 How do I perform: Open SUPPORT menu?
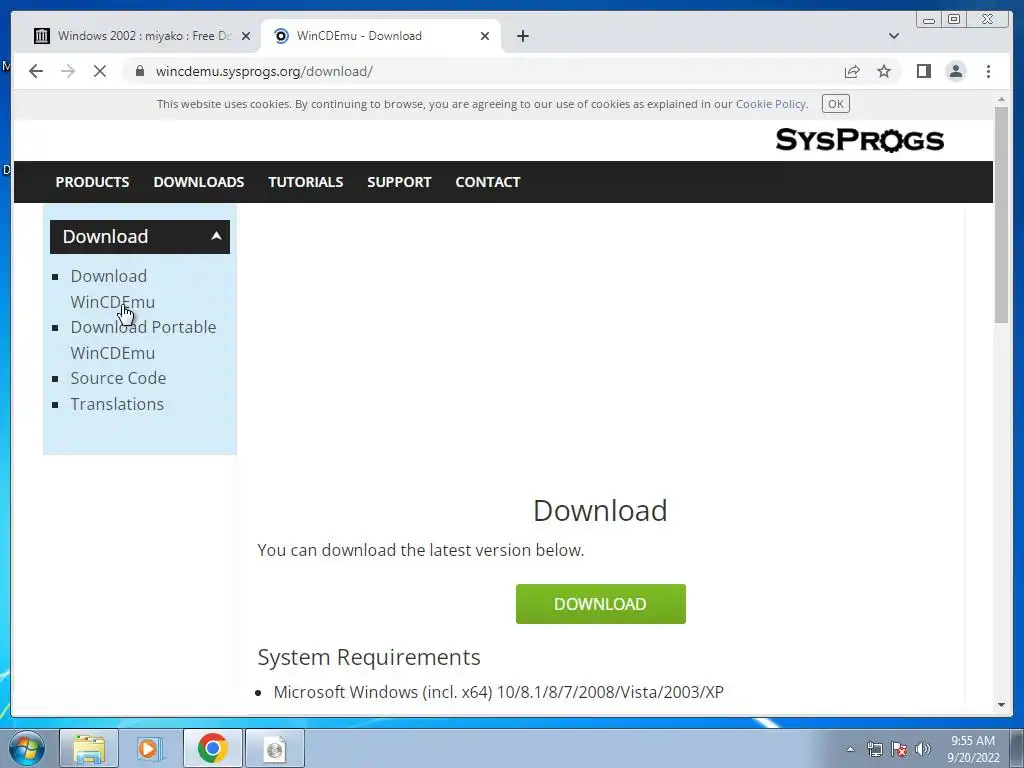(x=399, y=182)
